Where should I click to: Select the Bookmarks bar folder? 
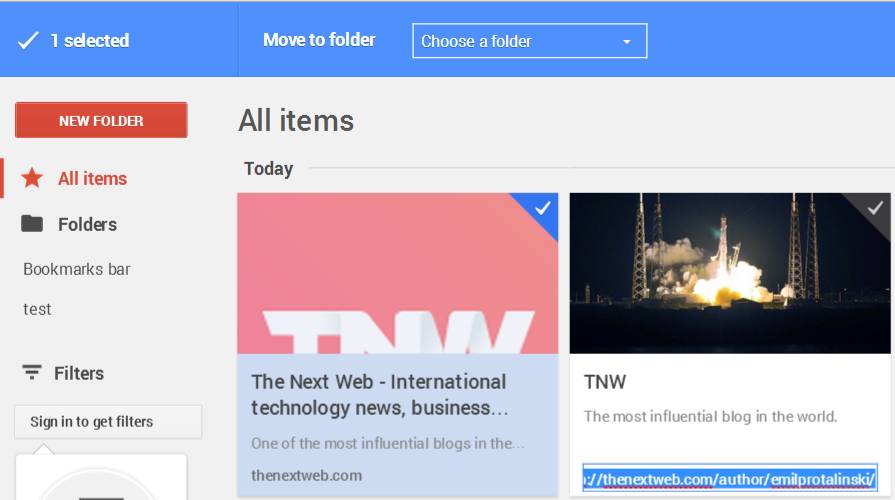coord(77,269)
